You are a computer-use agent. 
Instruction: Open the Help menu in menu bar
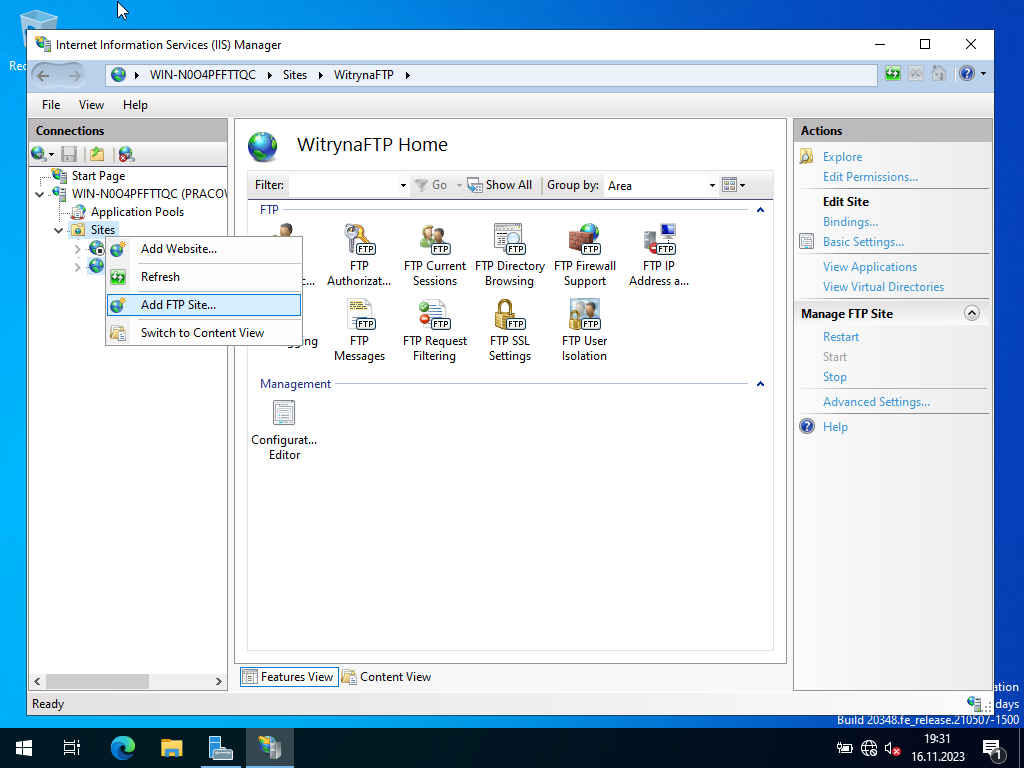click(x=135, y=105)
